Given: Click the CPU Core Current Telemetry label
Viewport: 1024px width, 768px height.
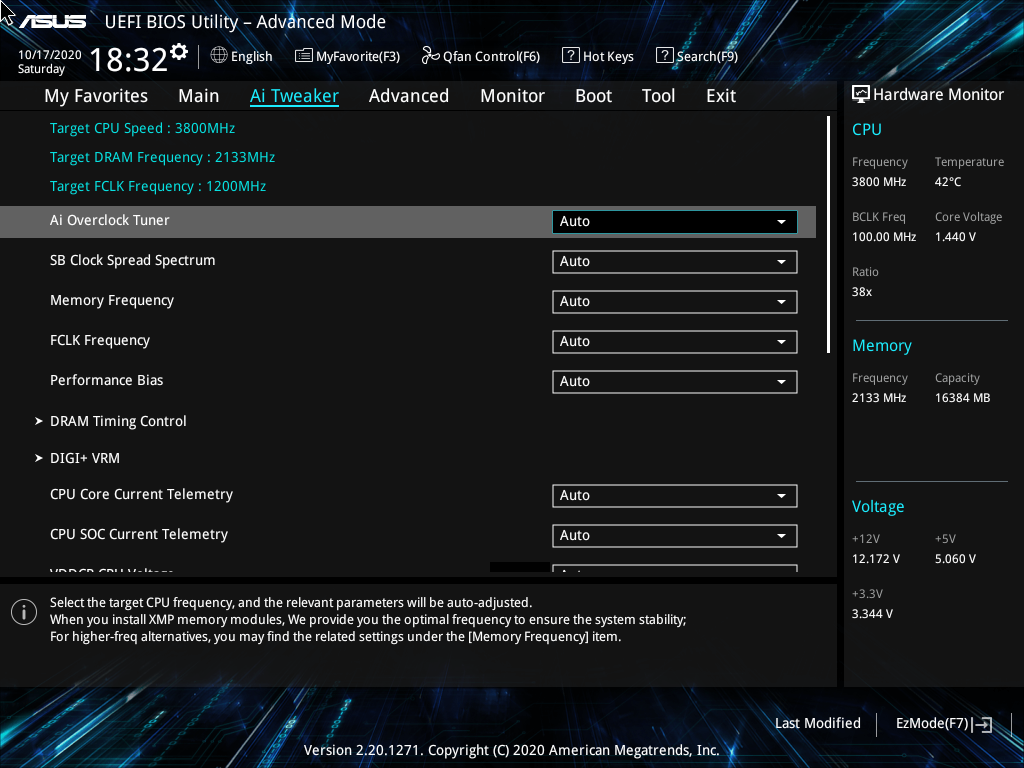Looking at the screenshot, I should pos(141,494).
